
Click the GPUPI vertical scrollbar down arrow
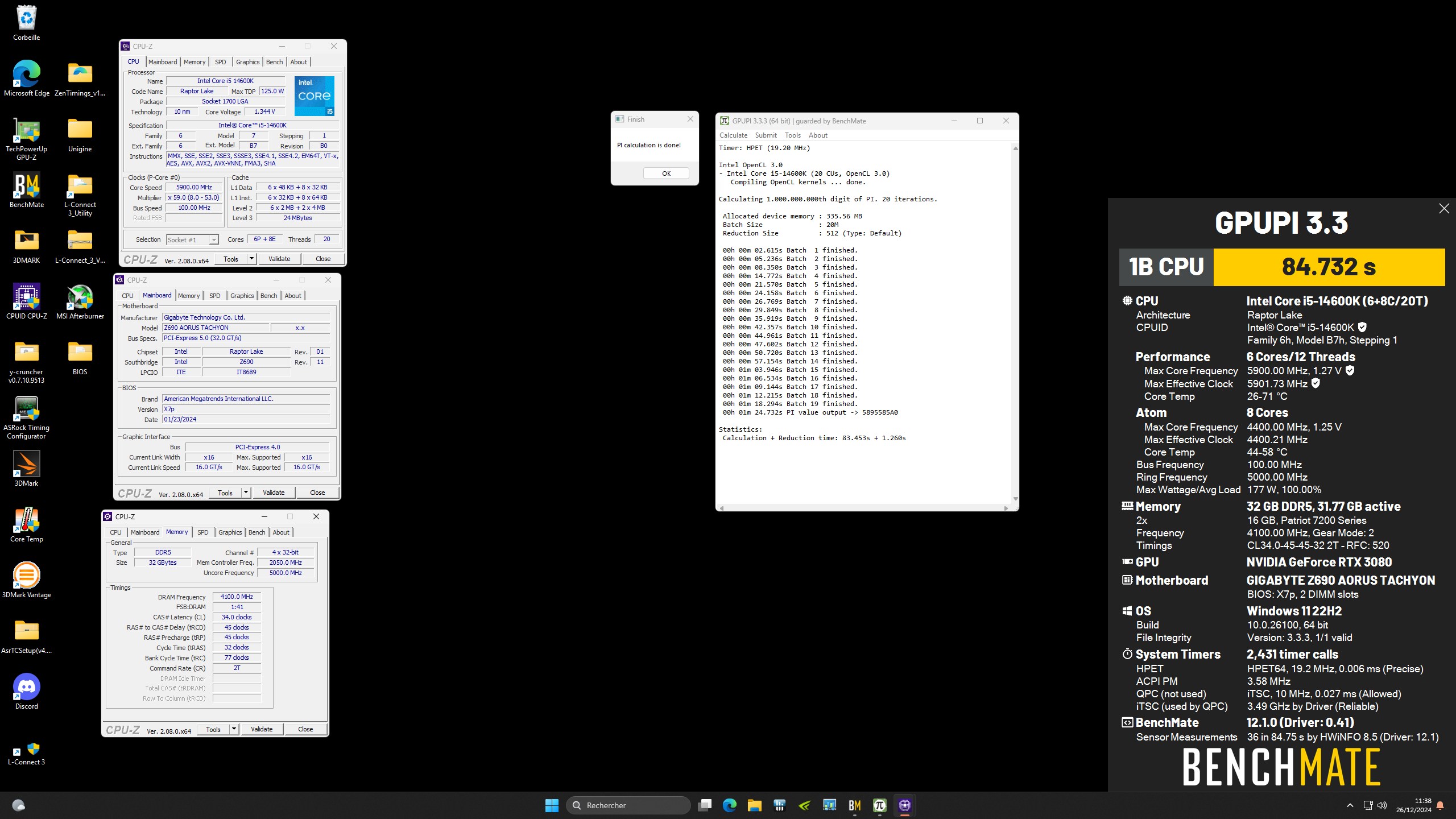tap(1015, 499)
